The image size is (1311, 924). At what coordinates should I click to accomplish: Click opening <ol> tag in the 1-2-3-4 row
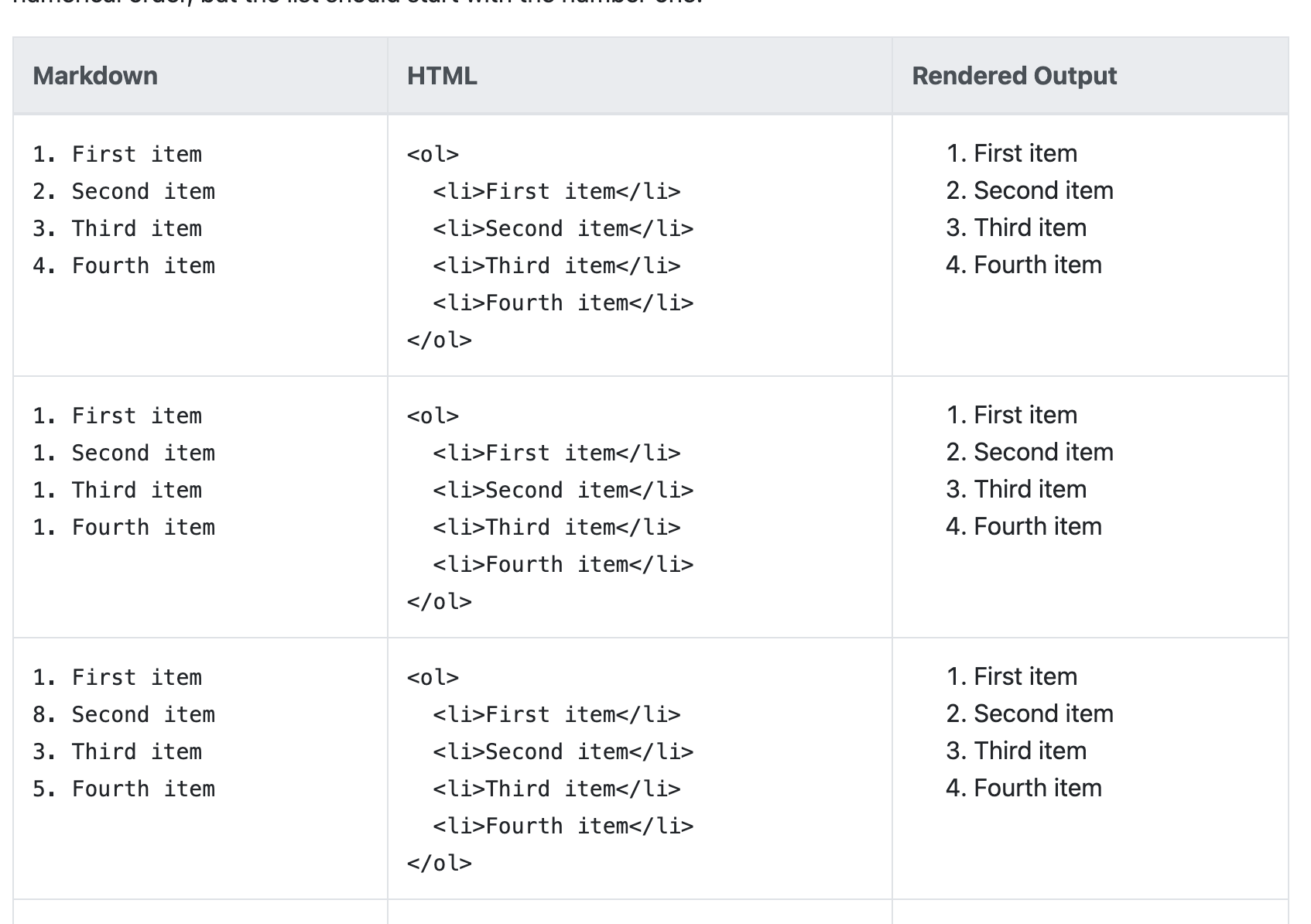pos(433,154)
